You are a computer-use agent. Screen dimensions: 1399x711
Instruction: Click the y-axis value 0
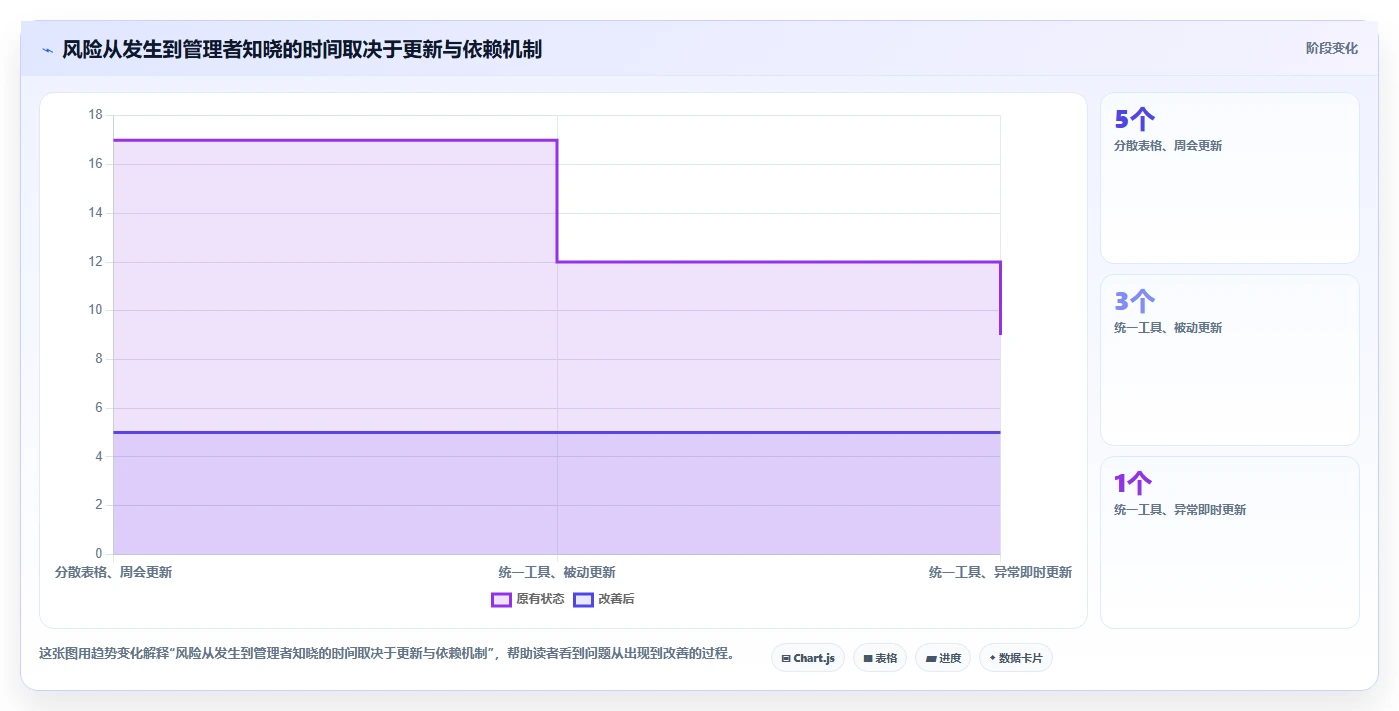98,554
